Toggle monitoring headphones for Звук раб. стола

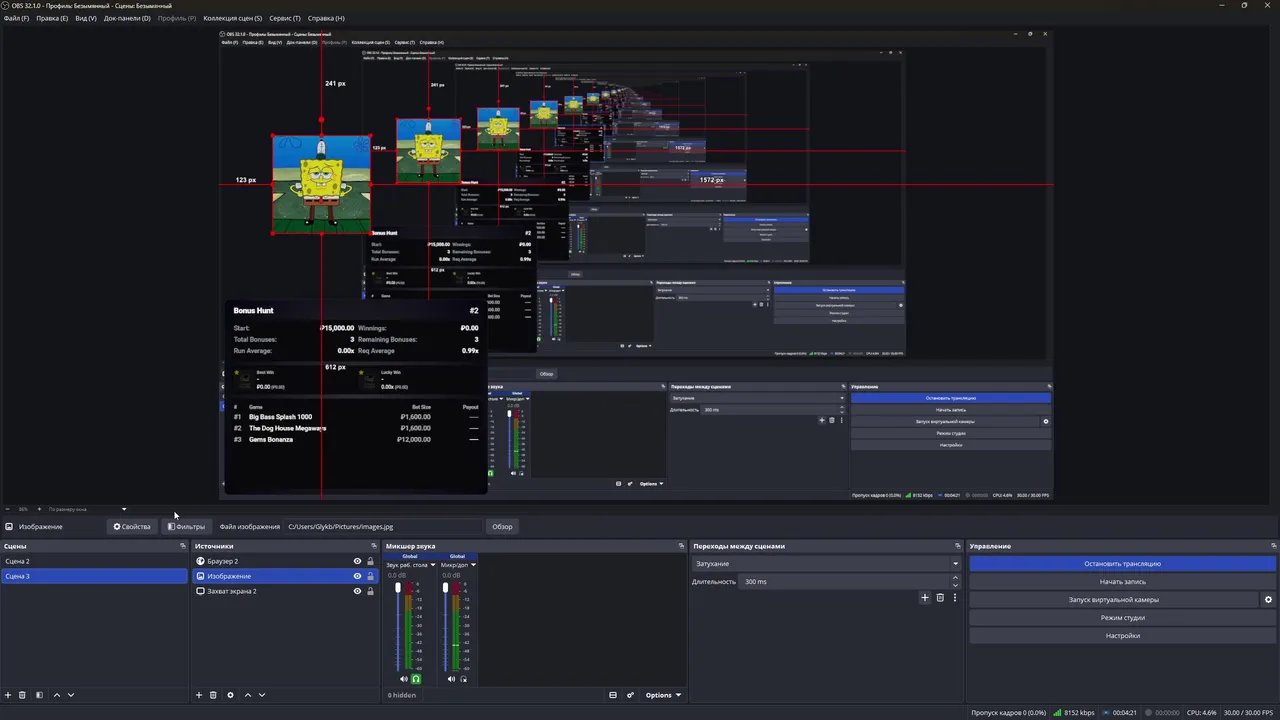click(x=416, y=679)
